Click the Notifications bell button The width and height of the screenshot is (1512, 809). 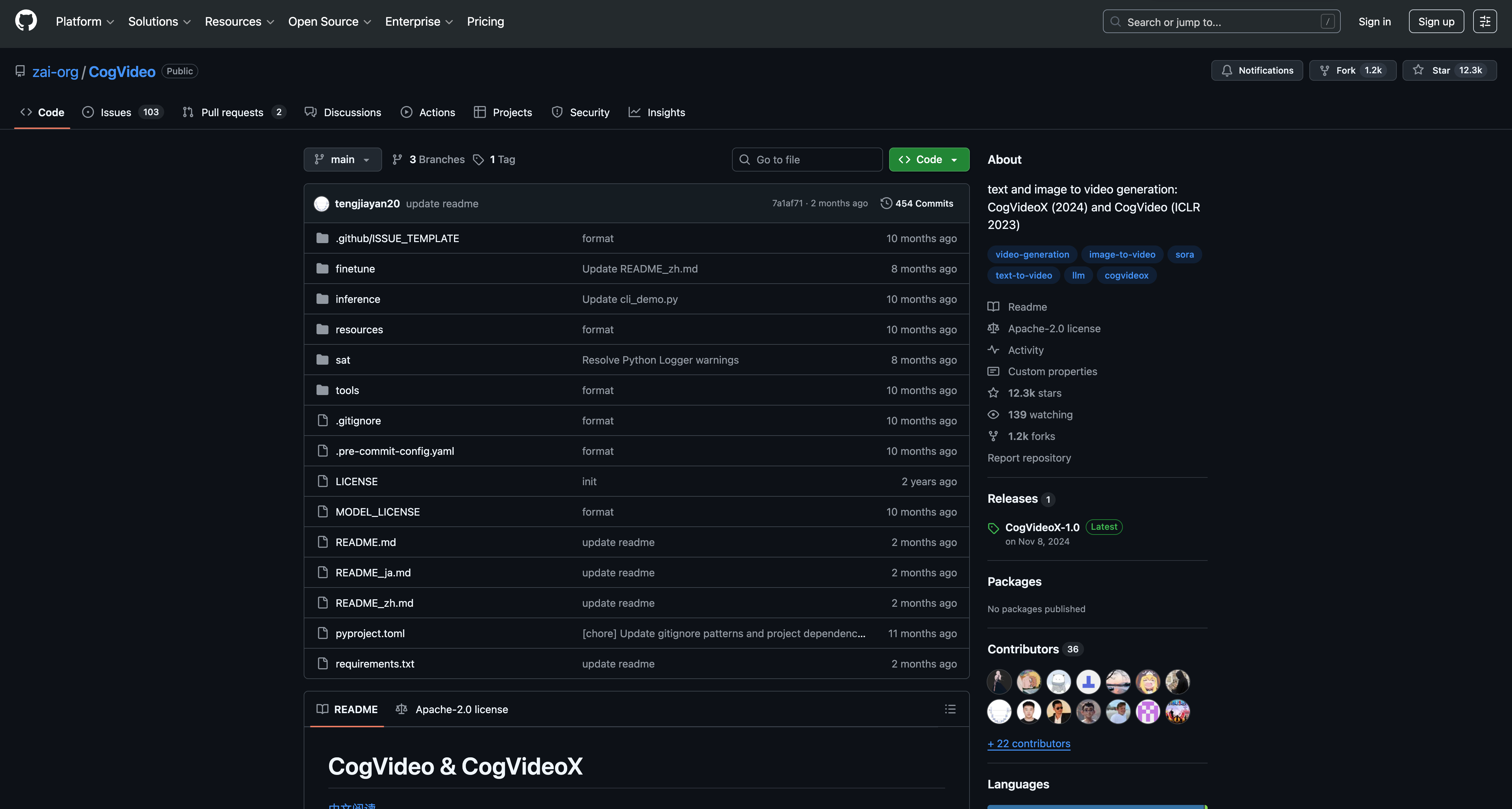1257,70
